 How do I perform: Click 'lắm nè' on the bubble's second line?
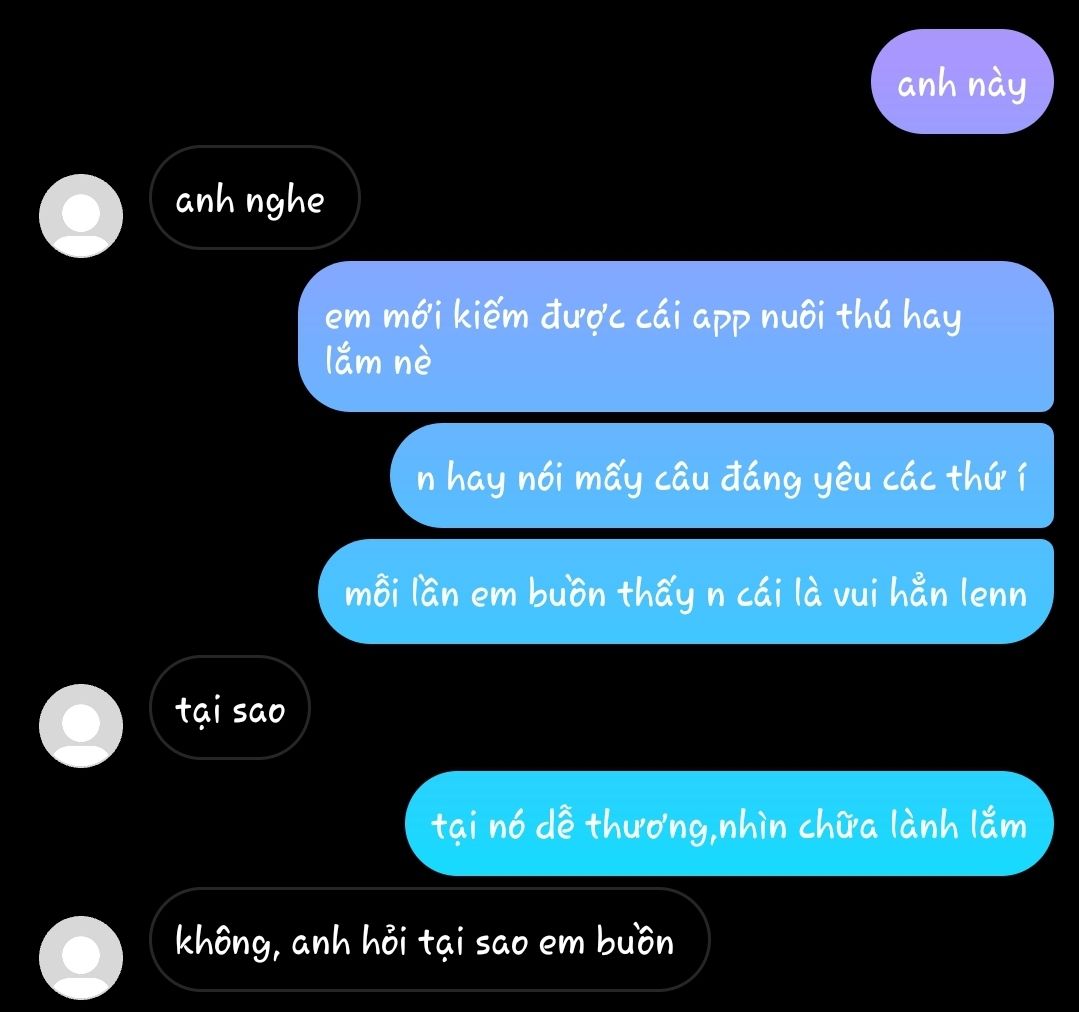pos(378,362)
